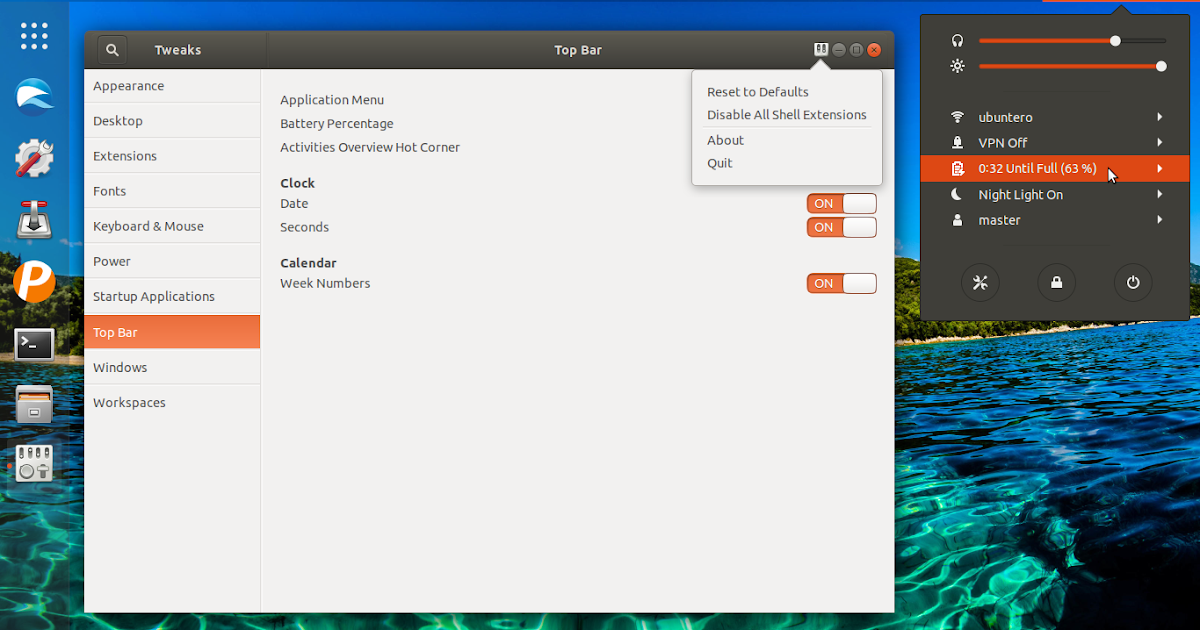
Task: Click the round power off button
Action: pyautogui.click(x=1133, y=283)
